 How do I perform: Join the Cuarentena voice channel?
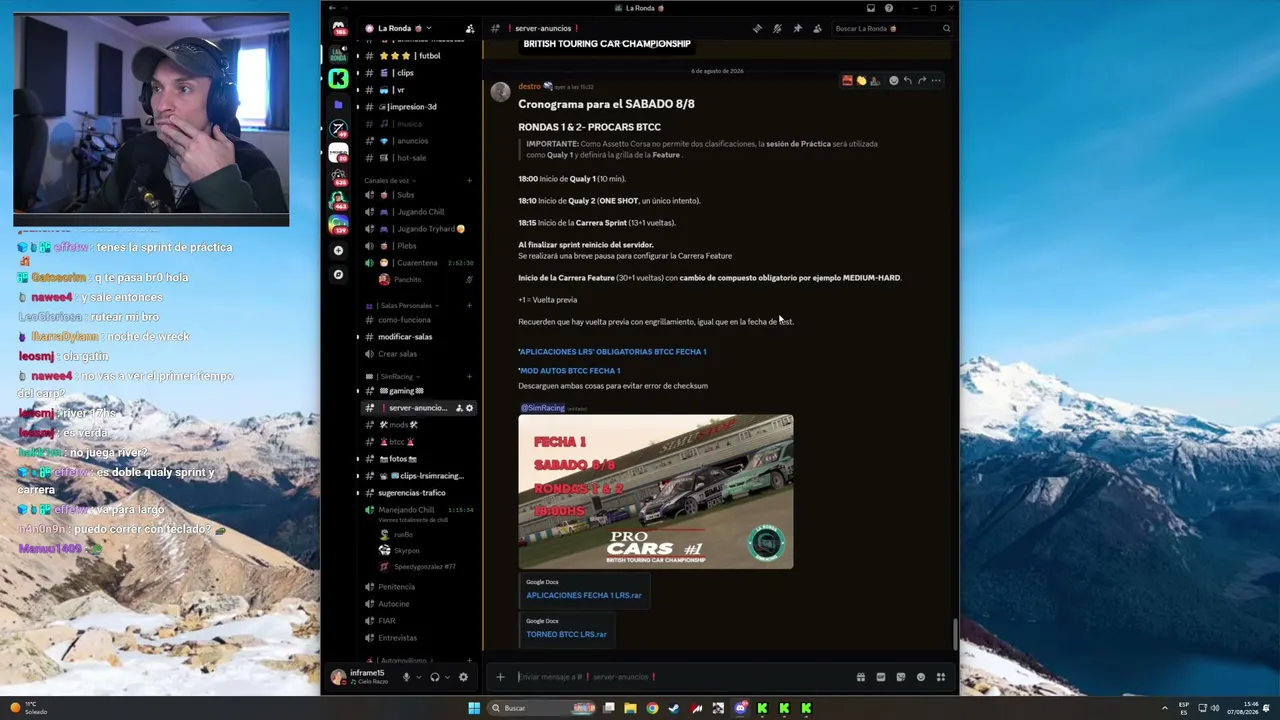418,263
